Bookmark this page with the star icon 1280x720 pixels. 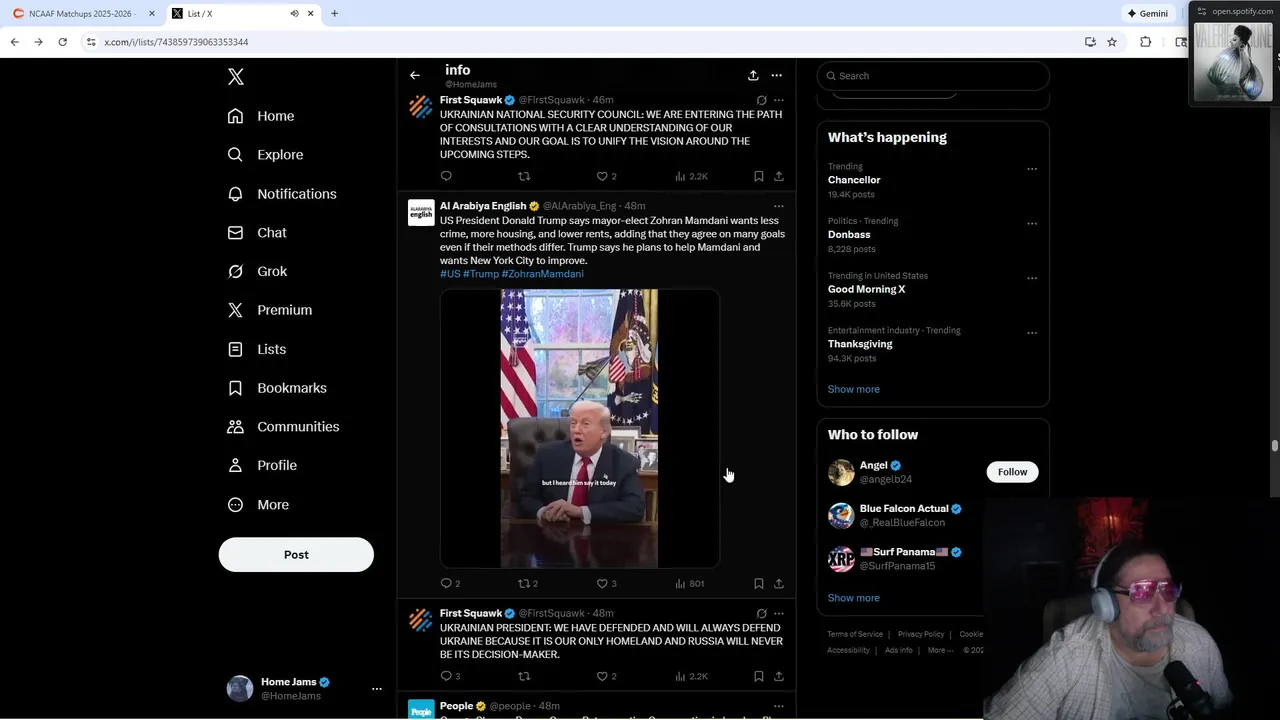[x=1112, y=42]
